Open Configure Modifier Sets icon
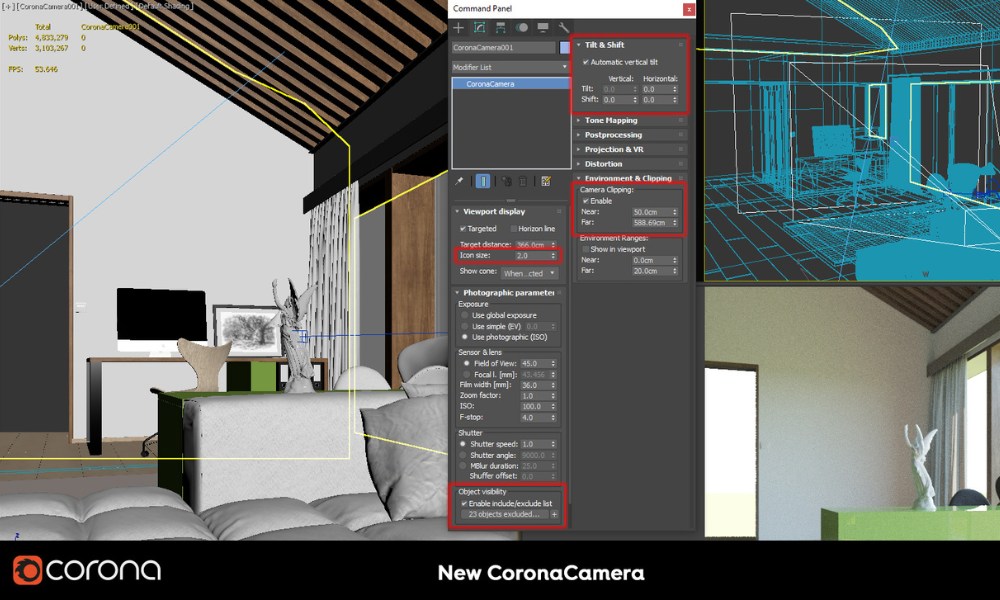 [x=546, y=181]
